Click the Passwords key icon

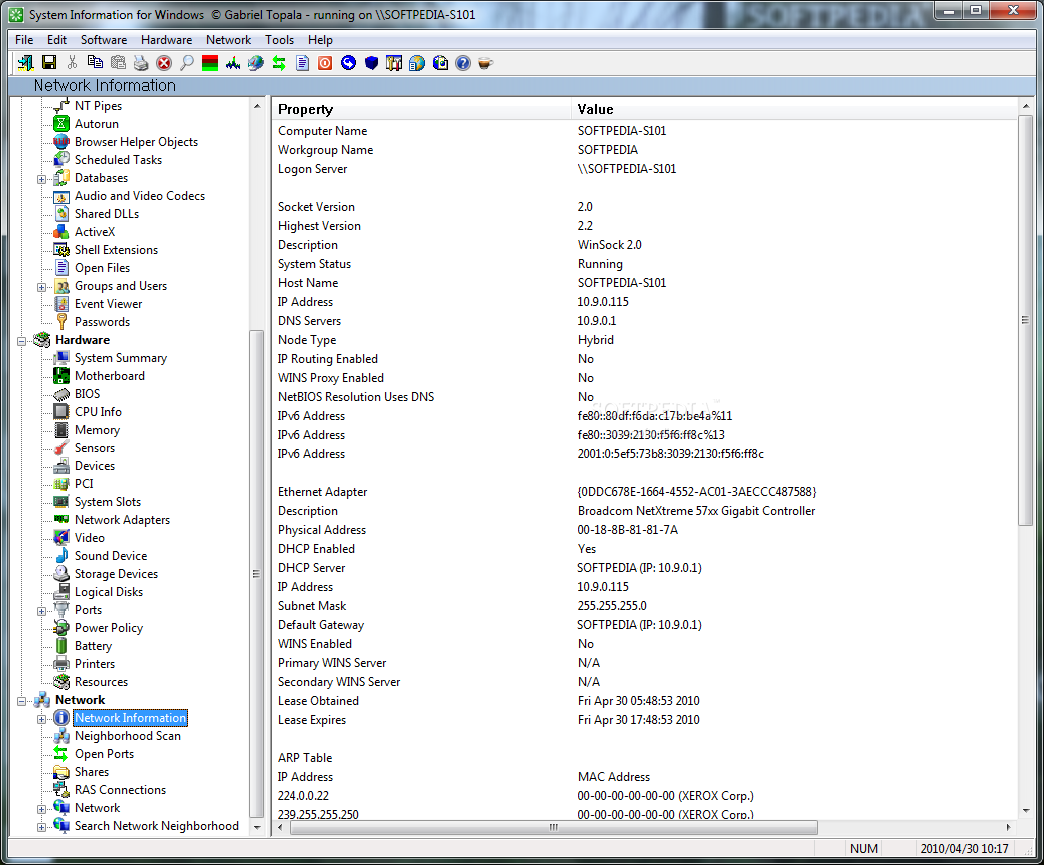(x=61, y=322)
